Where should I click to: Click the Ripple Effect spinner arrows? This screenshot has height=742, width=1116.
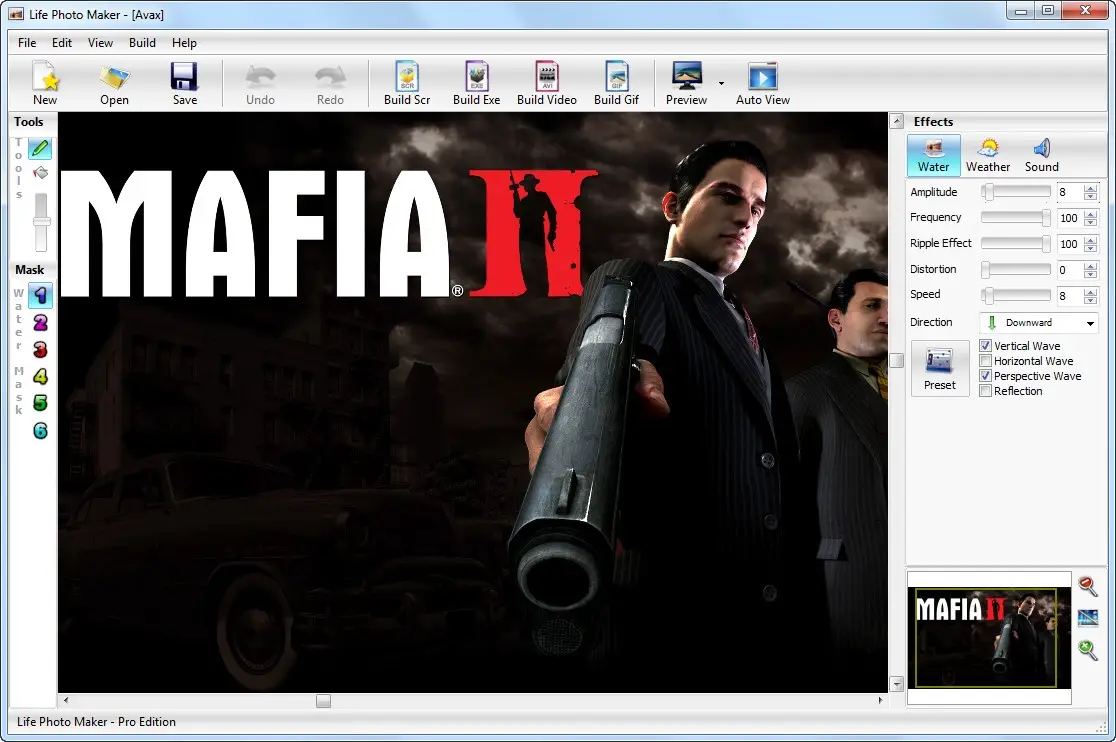point(1090,244)
